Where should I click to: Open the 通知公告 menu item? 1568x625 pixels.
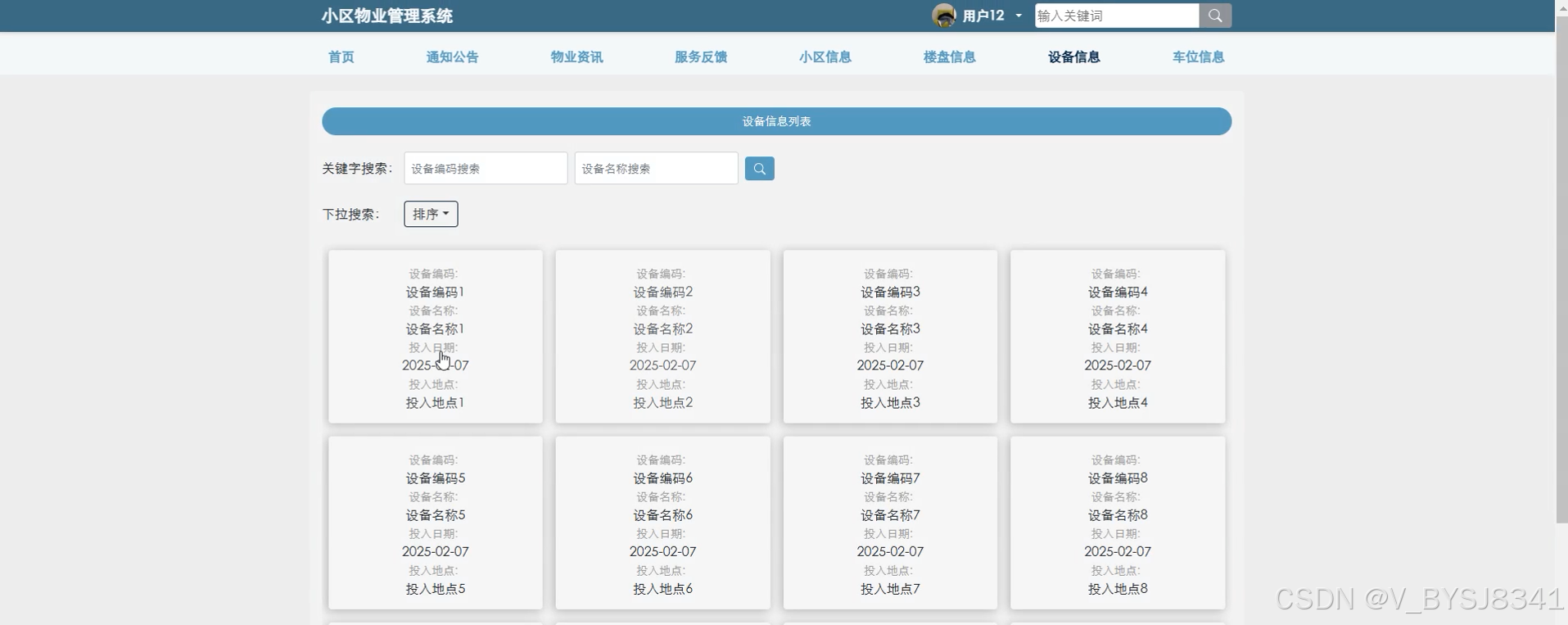pyautogui.click(x=452, y=57)
